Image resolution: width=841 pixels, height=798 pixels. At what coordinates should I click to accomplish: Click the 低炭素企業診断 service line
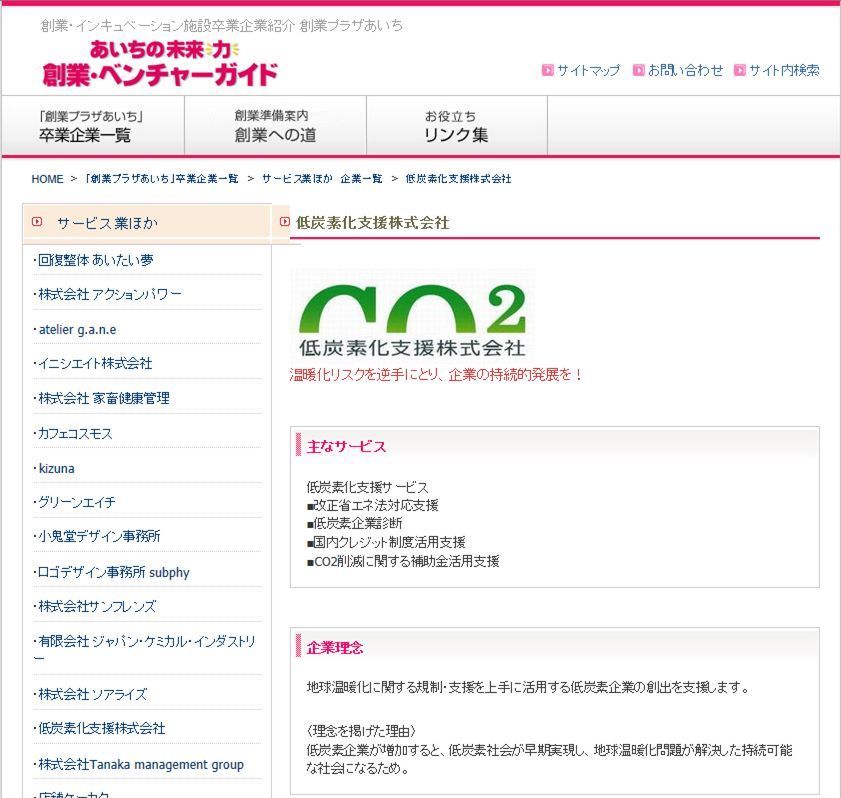[x=355, y=523]
